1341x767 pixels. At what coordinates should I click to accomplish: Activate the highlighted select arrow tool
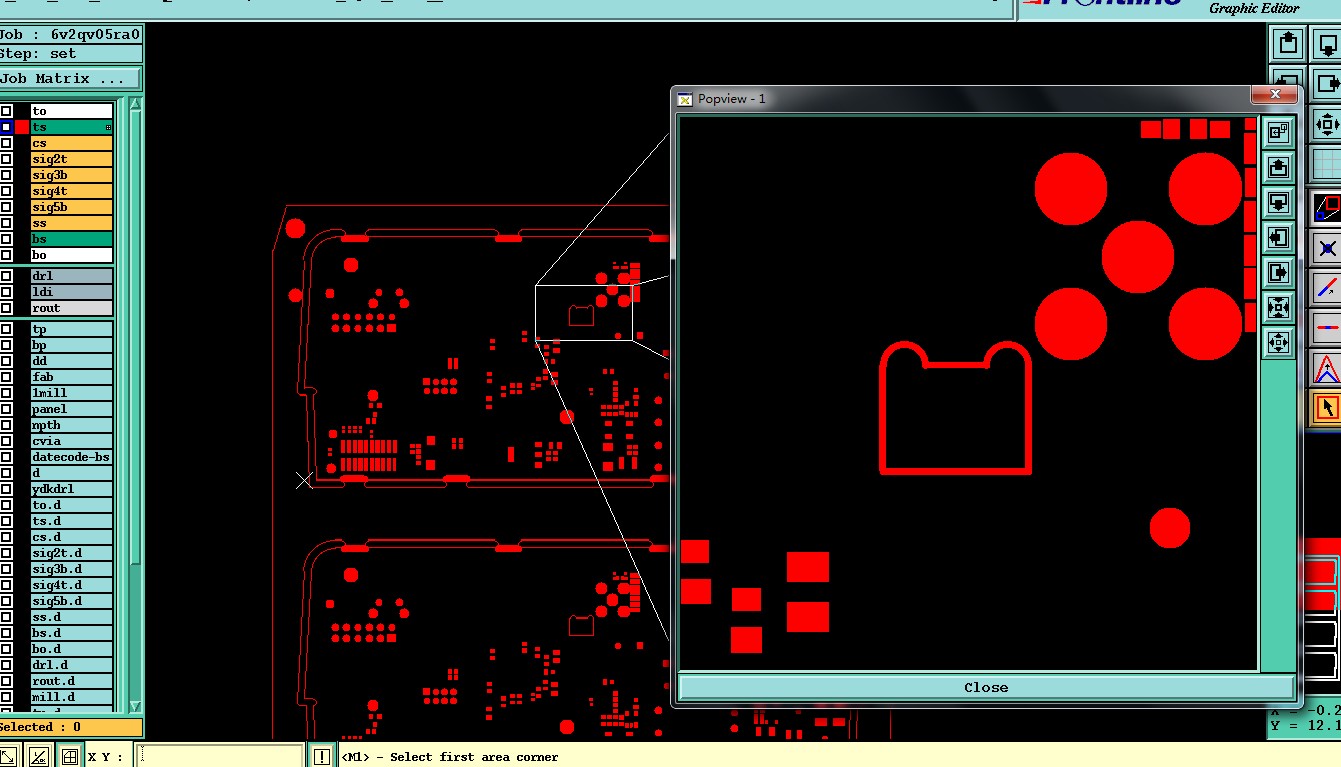click(1327, 407)
